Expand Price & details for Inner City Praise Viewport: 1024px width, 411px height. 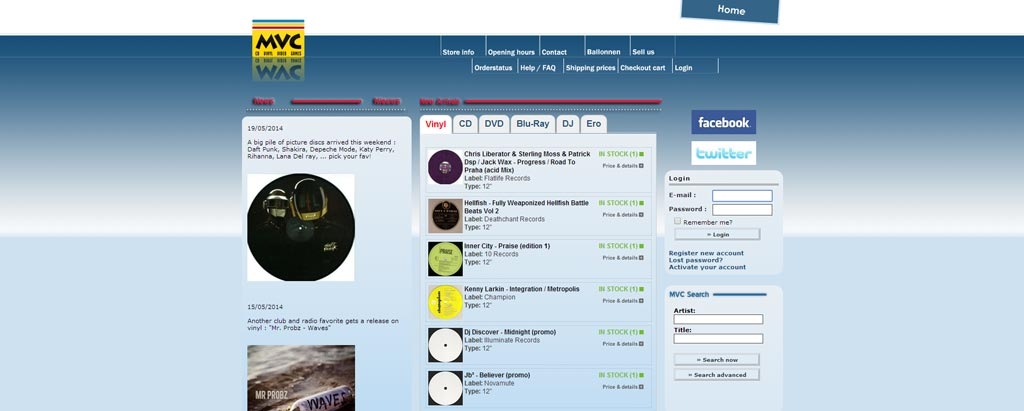623,257
